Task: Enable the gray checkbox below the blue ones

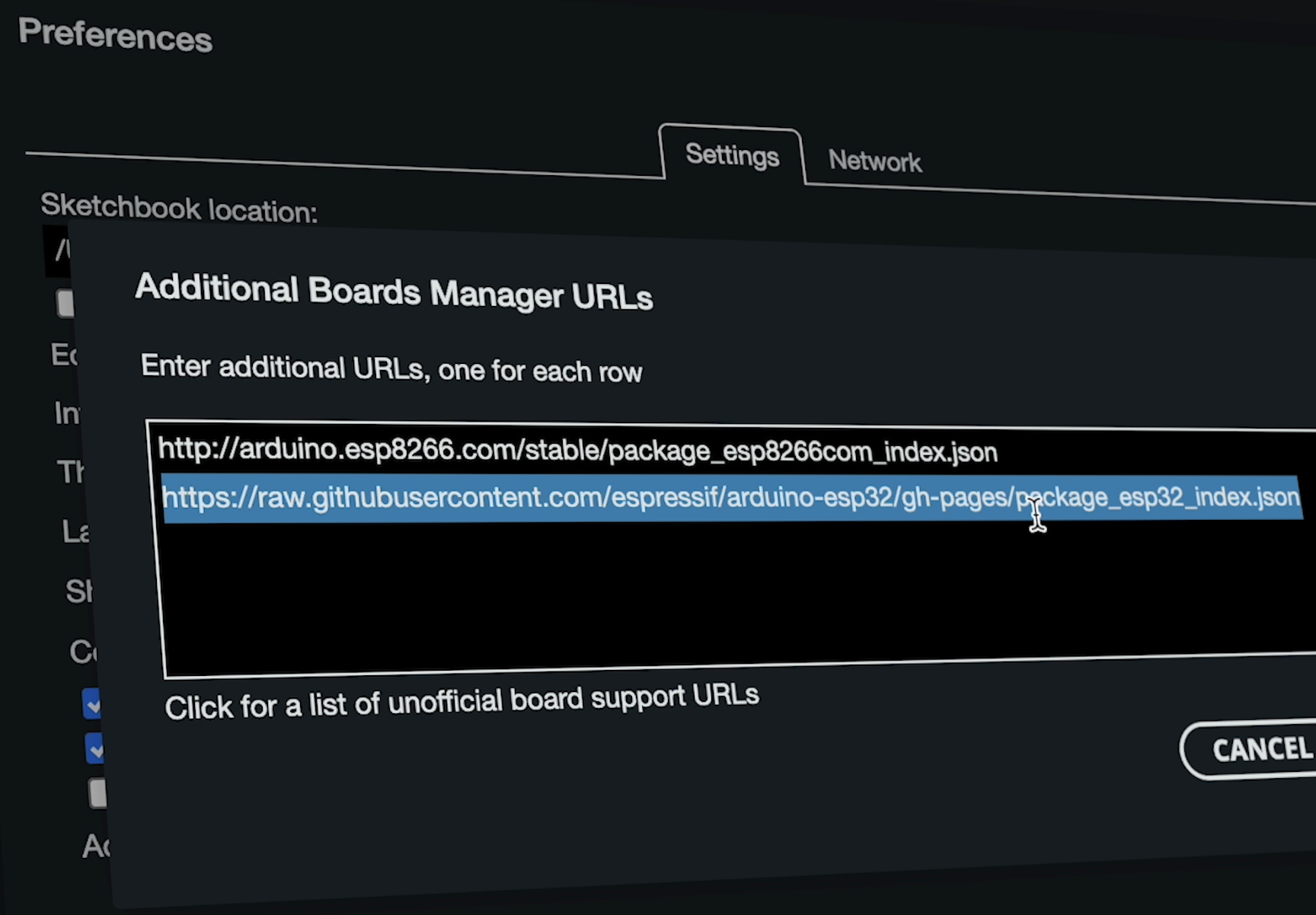Action: pos(98,793)
